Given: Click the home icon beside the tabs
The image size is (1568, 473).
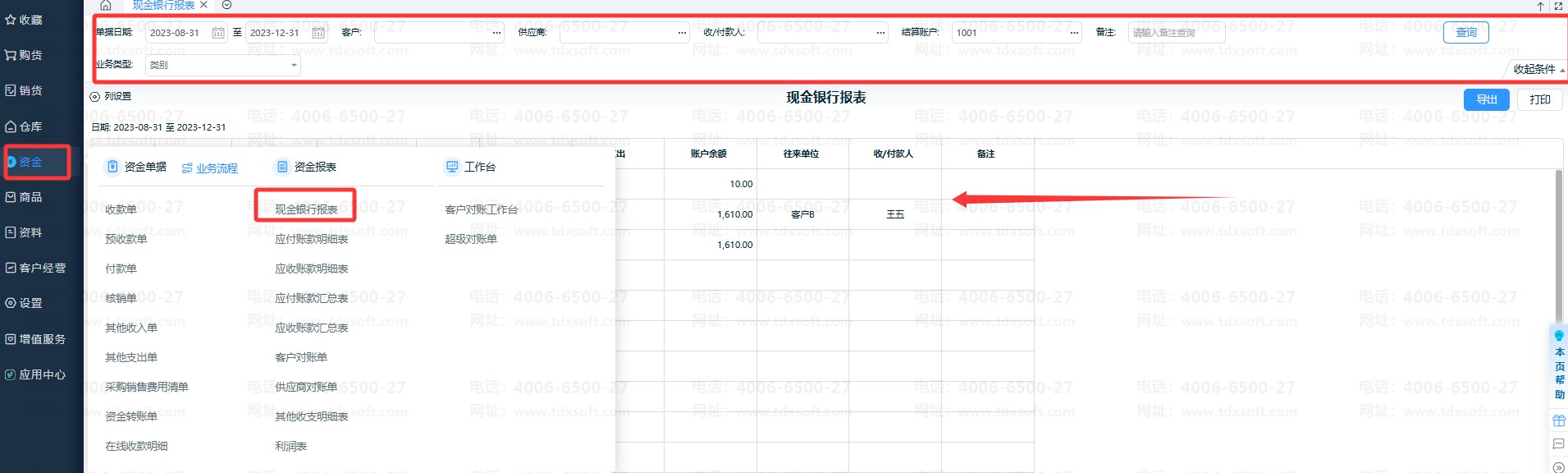Looking at the screenshot, I should coord(106,6).
